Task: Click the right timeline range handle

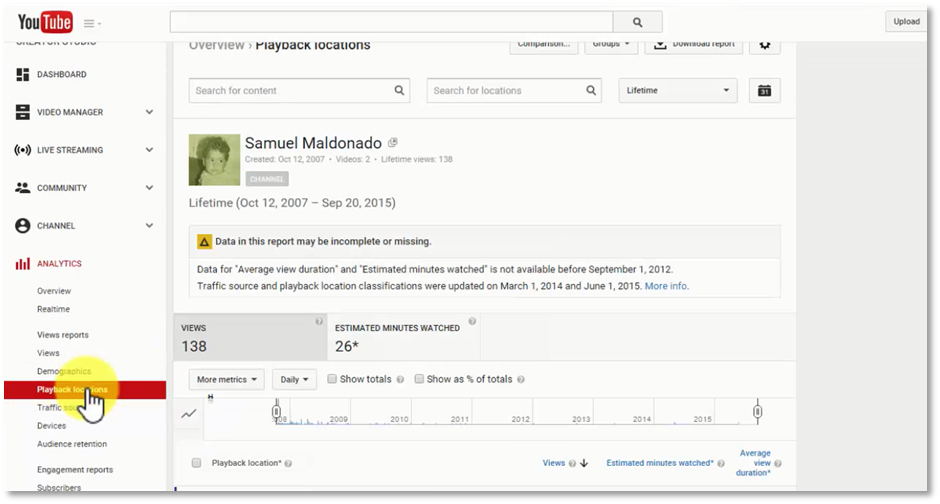Action: (758, 412)
